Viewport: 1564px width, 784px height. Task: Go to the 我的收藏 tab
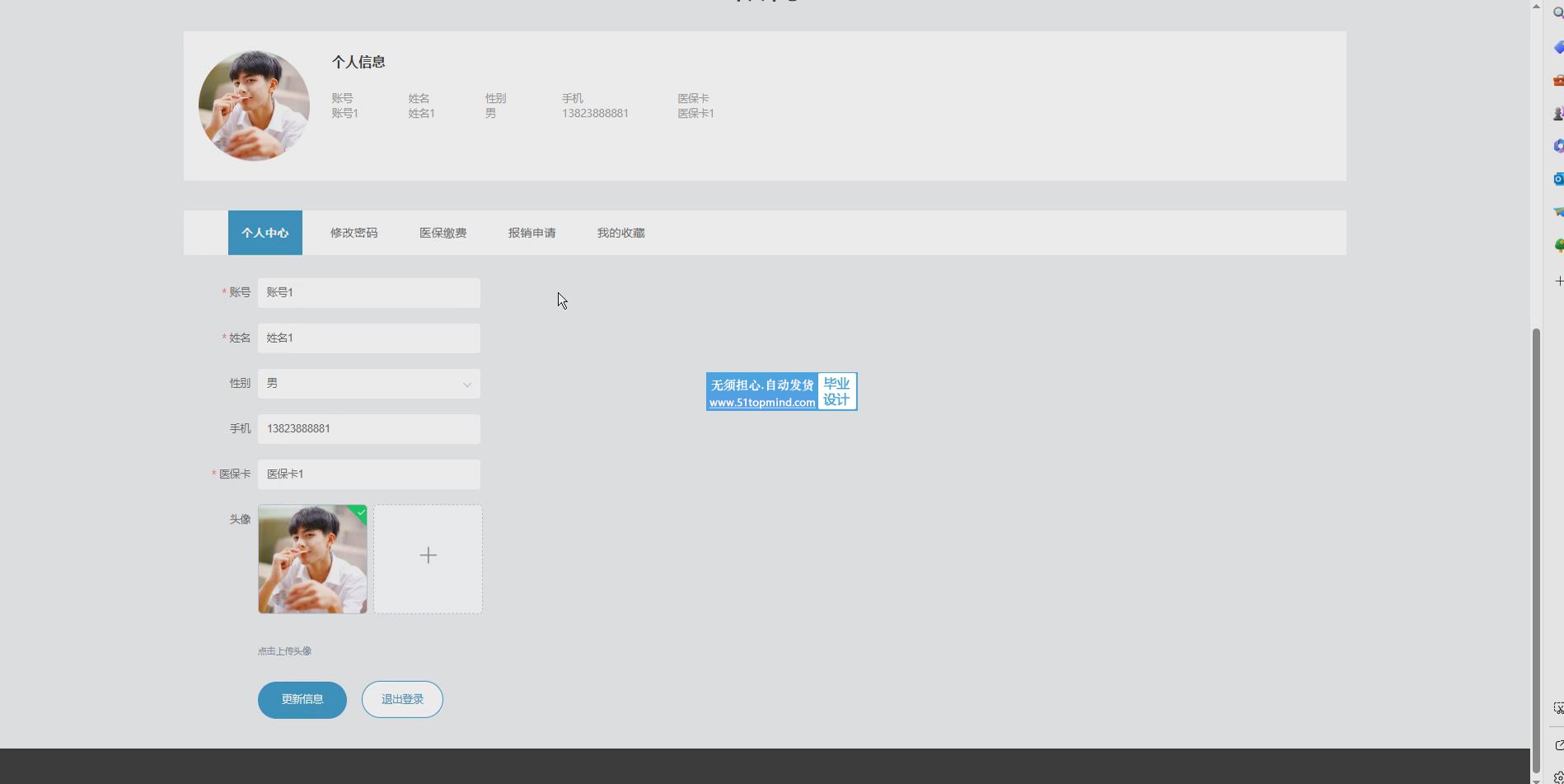tap(620, 233)
